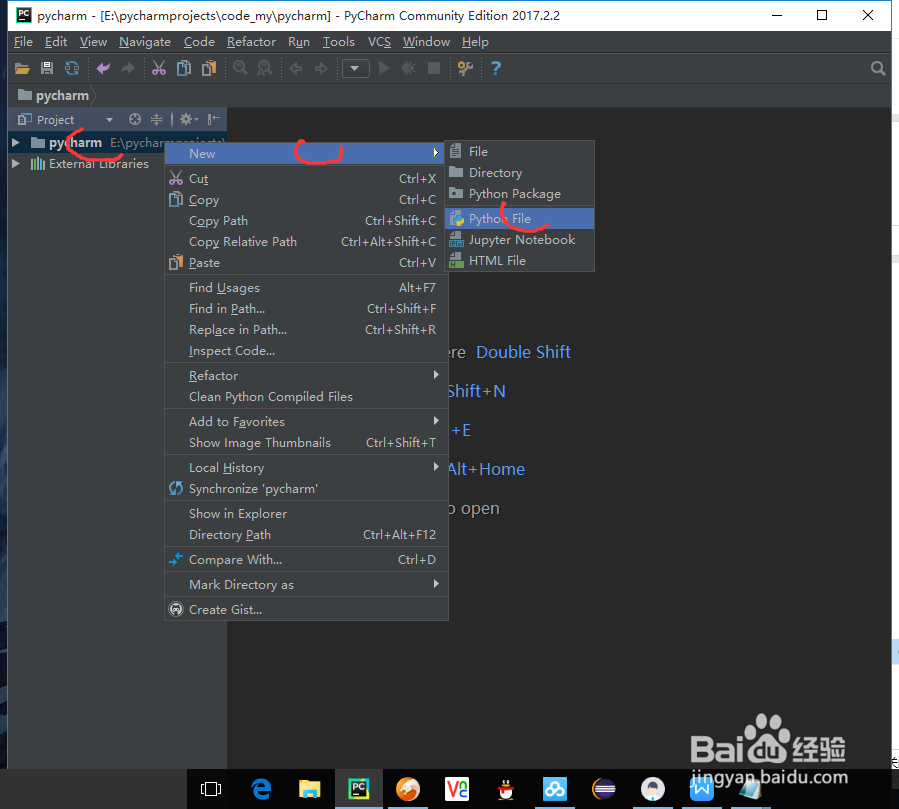Select Python Package in submenu
The width and height of the screenshot is (899, 809).
tap(519, 194)
